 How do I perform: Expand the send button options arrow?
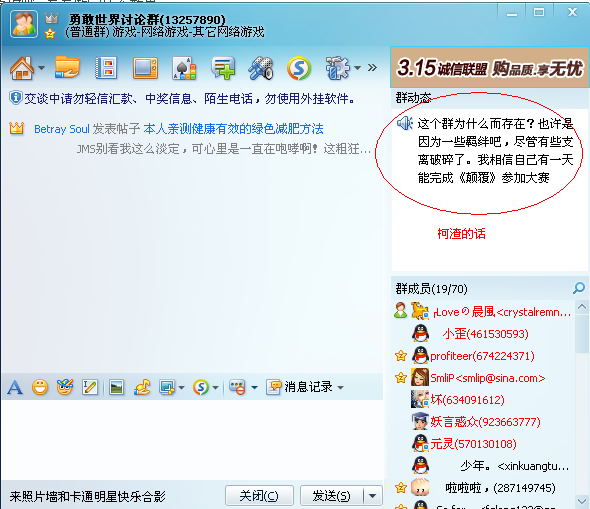coord(373,496)
